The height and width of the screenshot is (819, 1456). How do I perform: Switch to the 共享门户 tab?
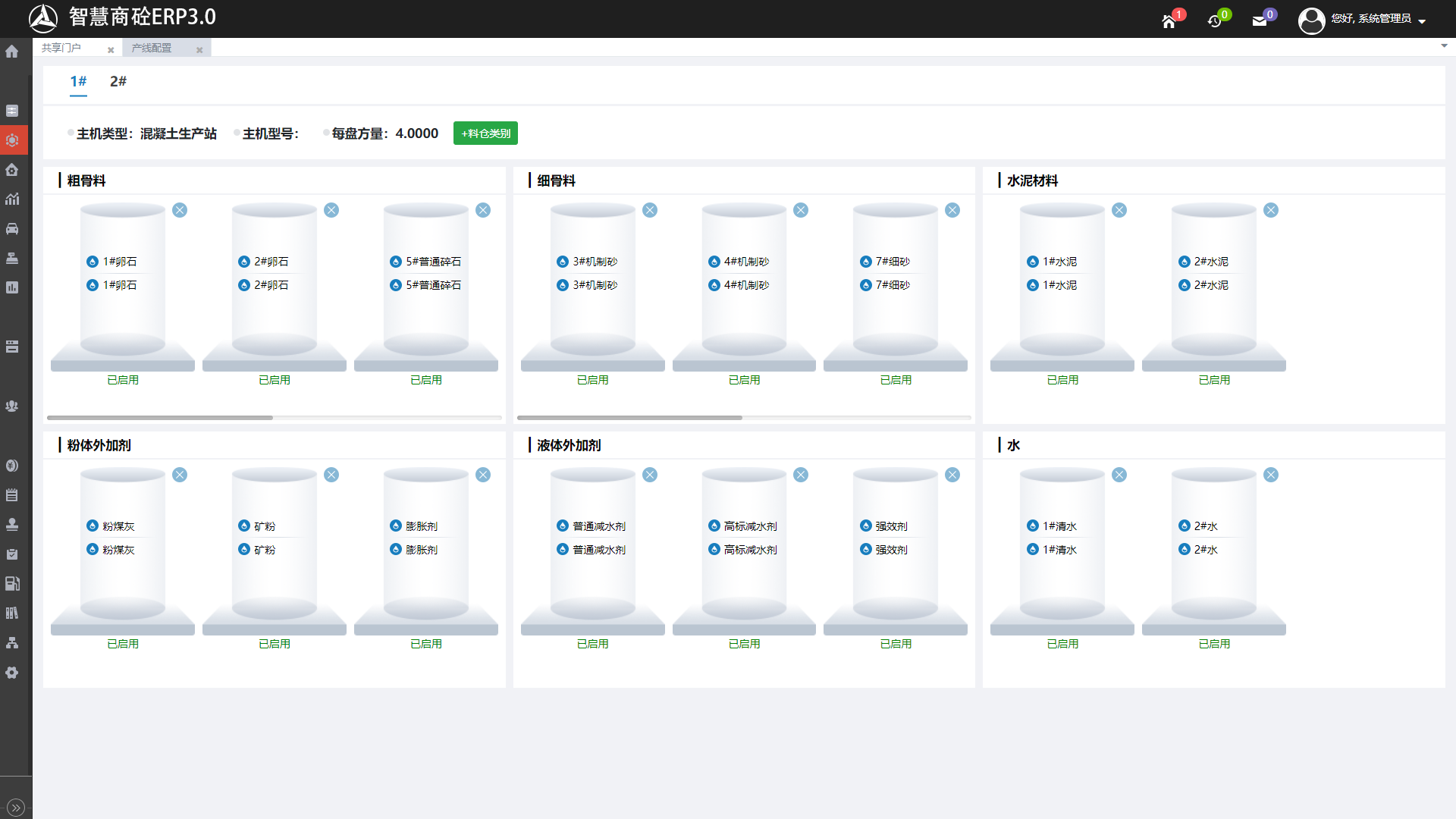pyautogui.click(x=61, y=48)
